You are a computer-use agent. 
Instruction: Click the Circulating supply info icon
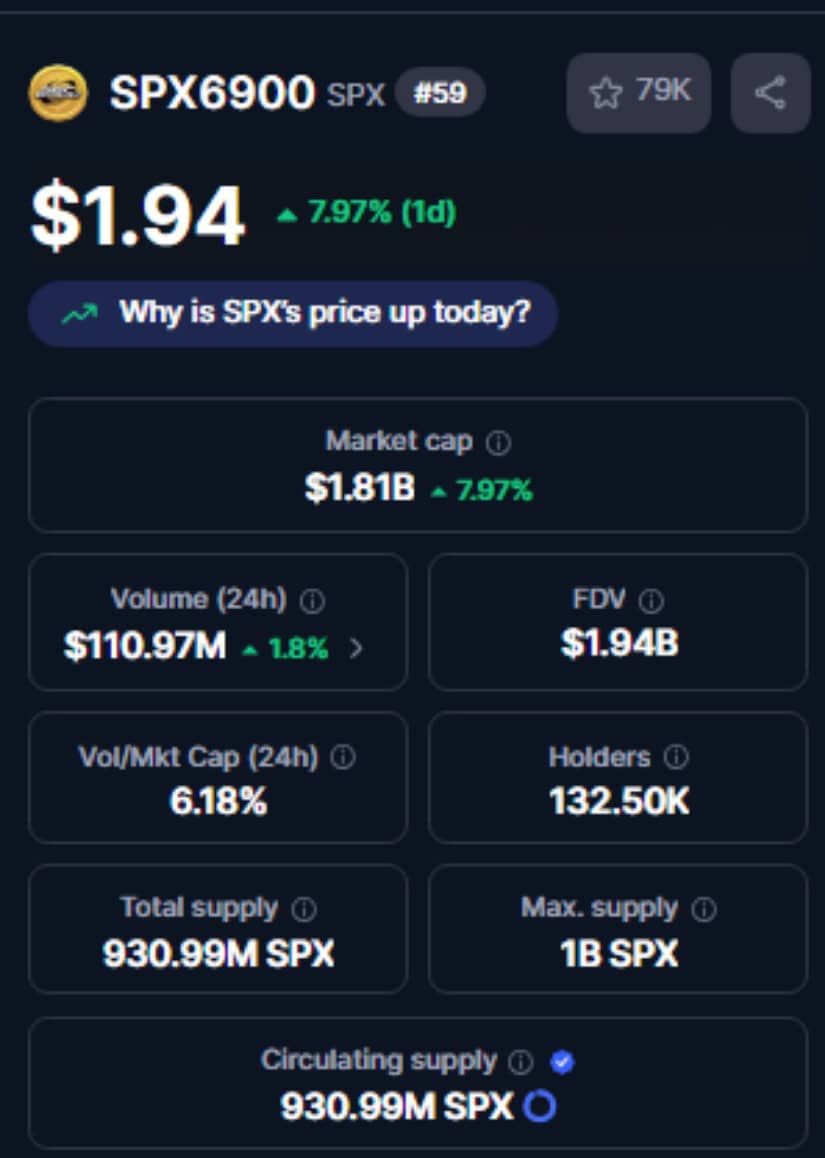point(520,1062)
